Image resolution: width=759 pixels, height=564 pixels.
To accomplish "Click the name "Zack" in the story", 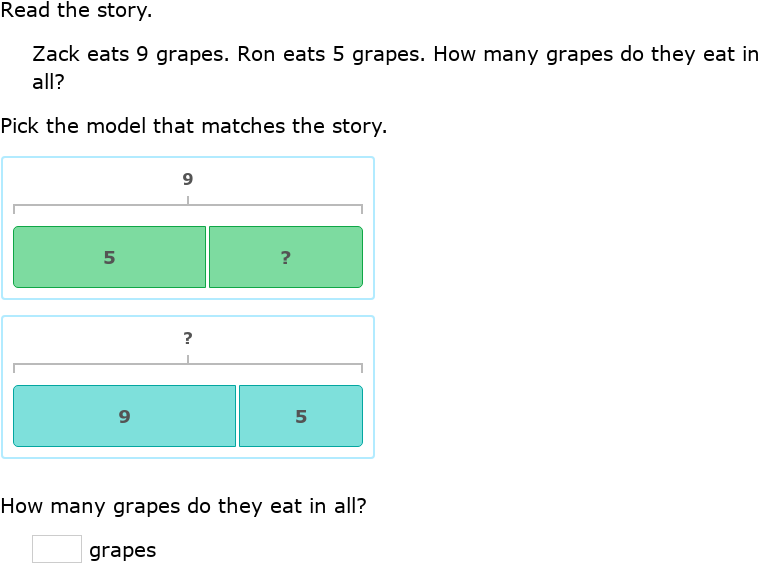I will coord(54,54).
